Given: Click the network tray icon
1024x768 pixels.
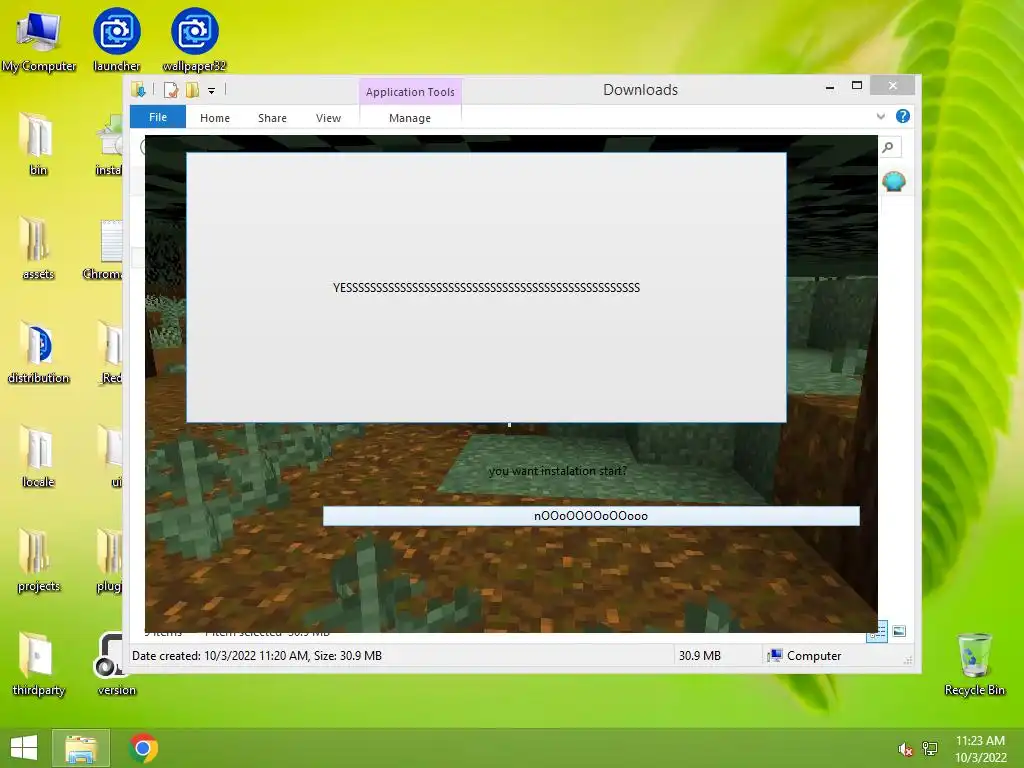Looking at the screenshot, I should 930,748.
